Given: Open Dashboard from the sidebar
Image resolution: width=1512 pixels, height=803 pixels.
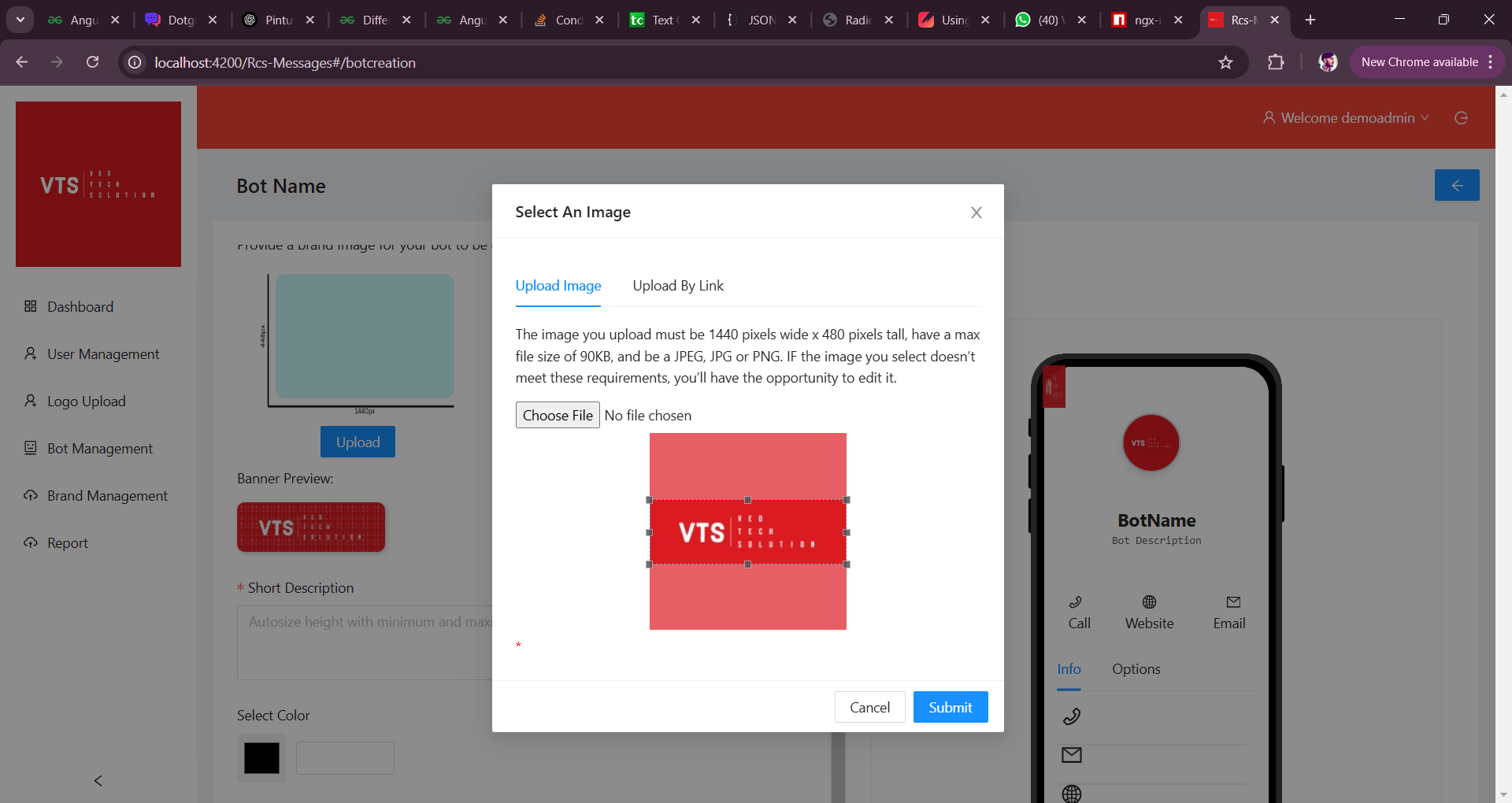Looking at the screenshot, I should [80, 307].
